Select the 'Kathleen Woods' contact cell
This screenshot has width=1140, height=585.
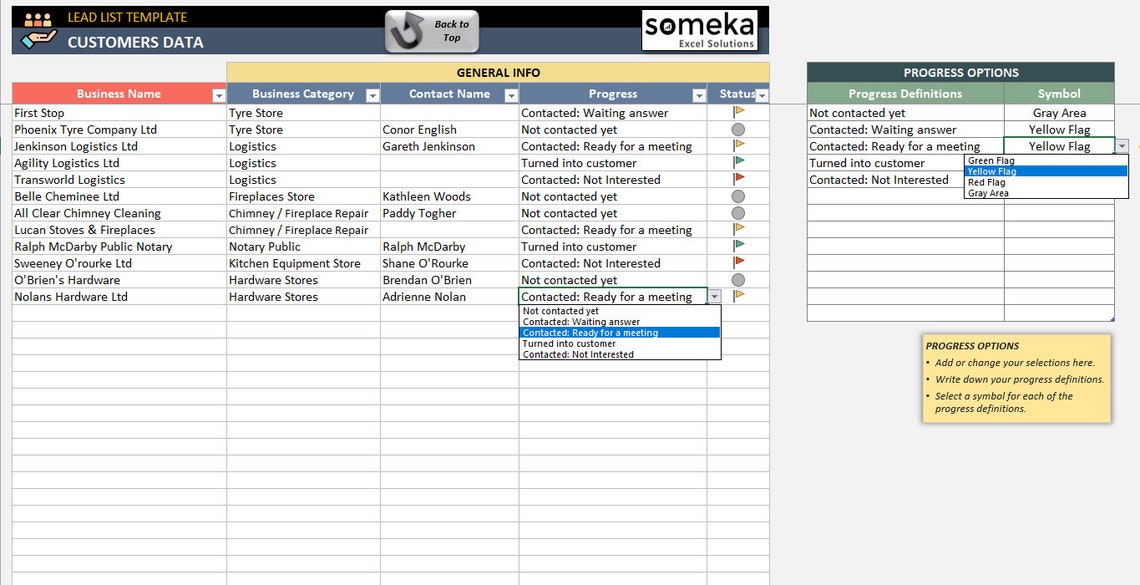449,196
